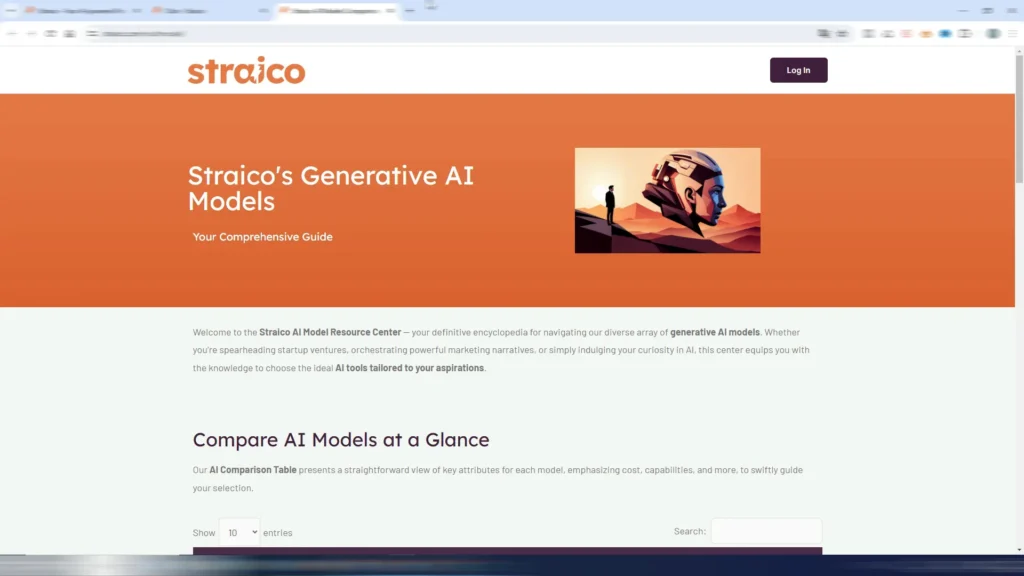Viewport: 1024px width, 576px height.
Task: Focus the table Search input field
Action: click(766, 531)
